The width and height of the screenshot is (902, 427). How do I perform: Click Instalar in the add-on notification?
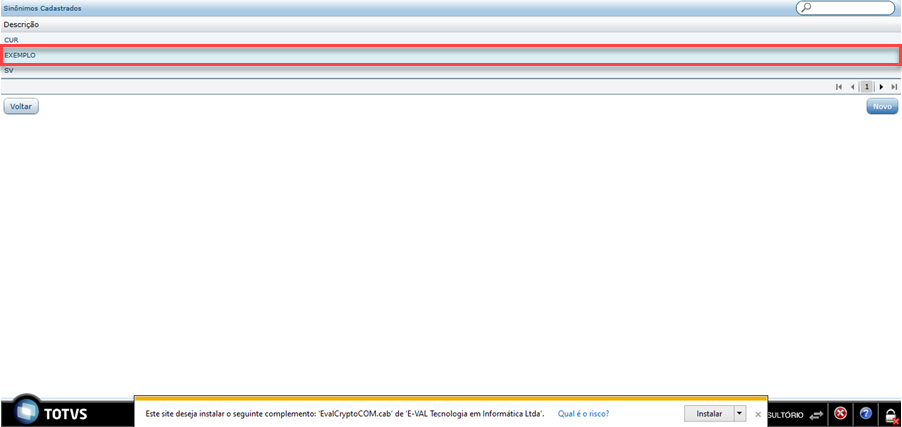click(x=709, y=414)
